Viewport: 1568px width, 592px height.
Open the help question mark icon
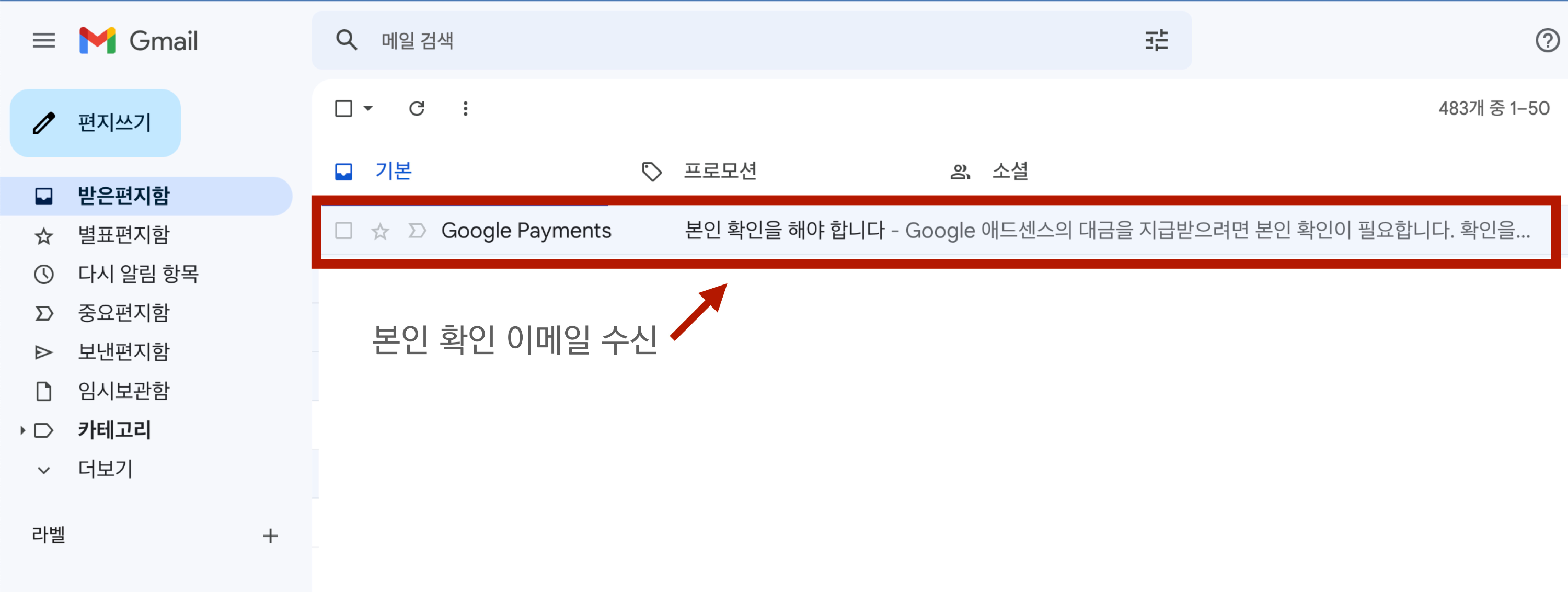pyautogui.click(x=1547, y=41)
